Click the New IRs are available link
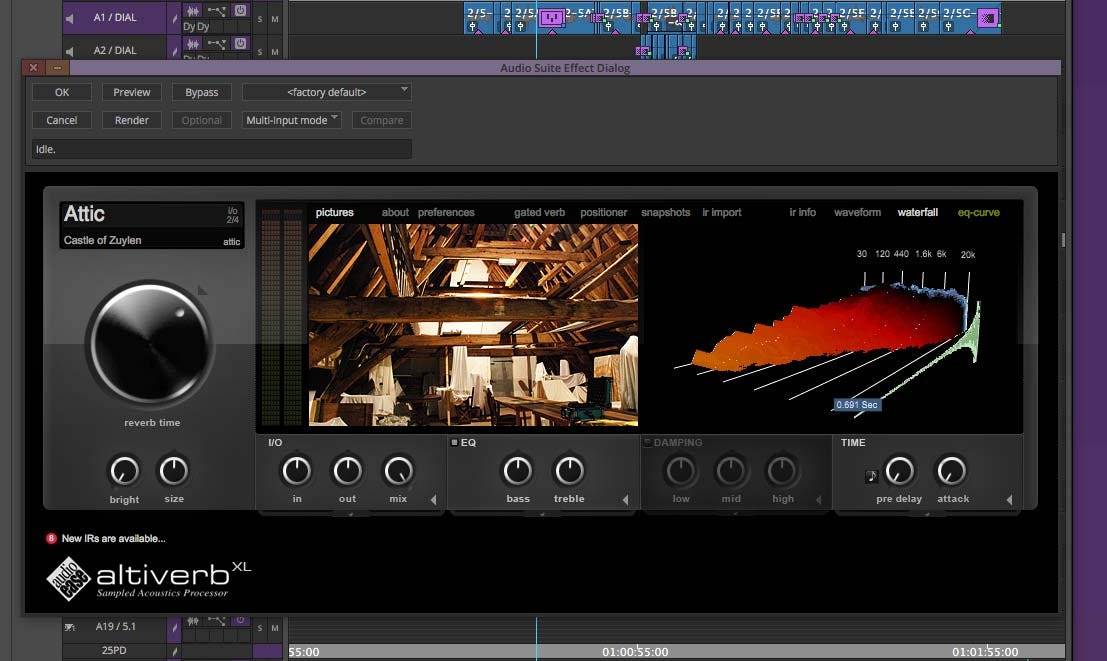 click(x=113, y=539)
